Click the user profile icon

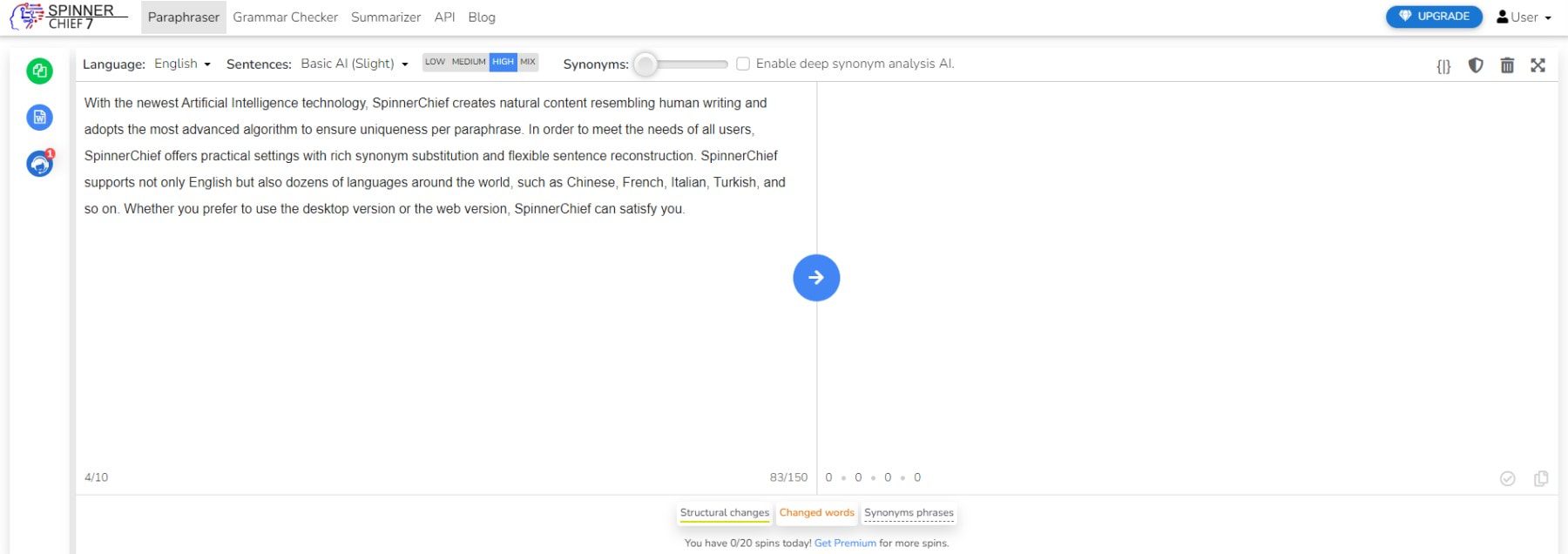click(1503, 17)
